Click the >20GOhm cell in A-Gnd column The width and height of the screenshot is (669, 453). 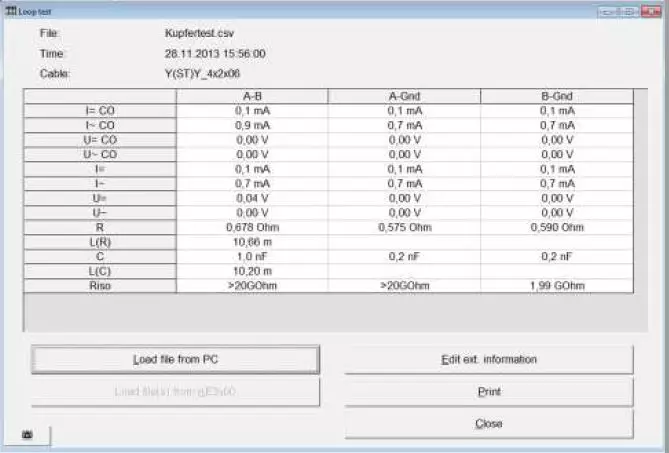point(404,285)
